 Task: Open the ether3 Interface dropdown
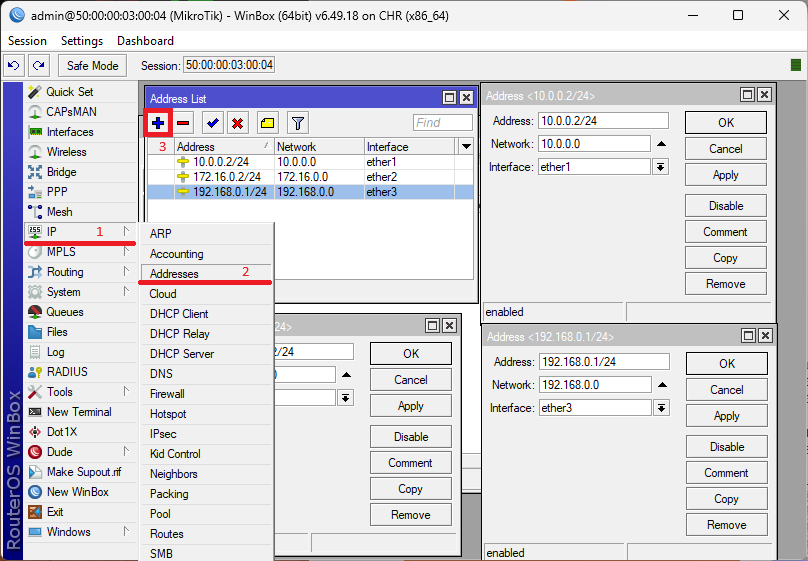tap(660, 408)
